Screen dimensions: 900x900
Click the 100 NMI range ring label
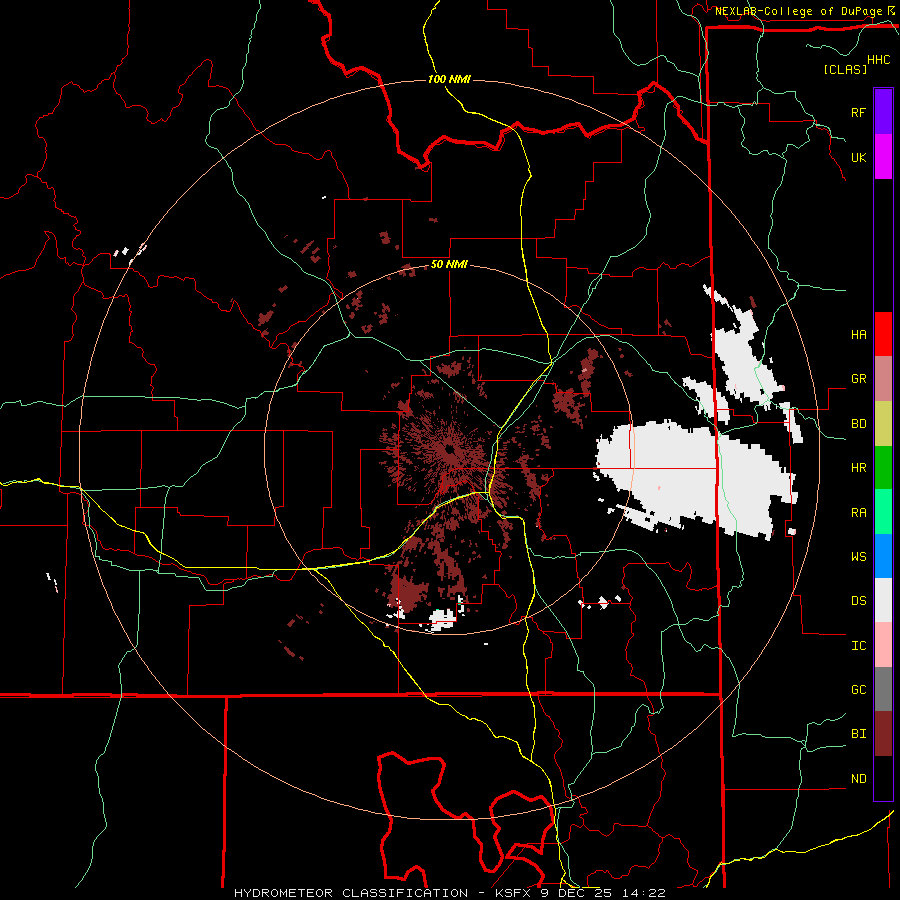(x=449, y=79)
